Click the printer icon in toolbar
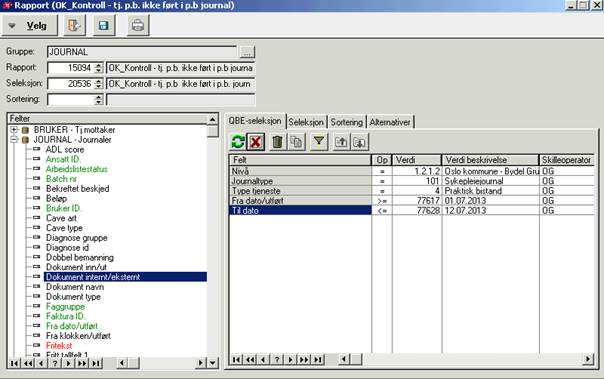This screenshot has width=604, height=379. pos(138,26)
